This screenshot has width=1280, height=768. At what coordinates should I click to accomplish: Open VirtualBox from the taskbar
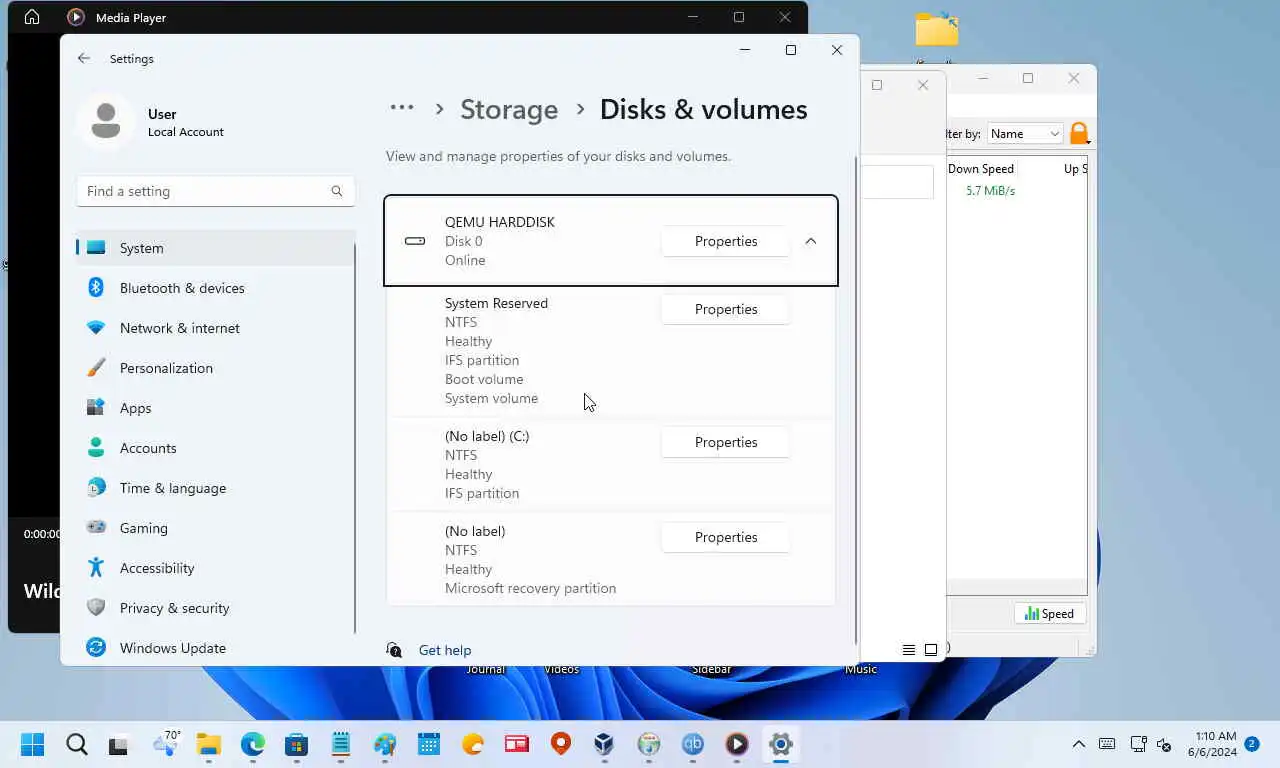coord(604,744)
